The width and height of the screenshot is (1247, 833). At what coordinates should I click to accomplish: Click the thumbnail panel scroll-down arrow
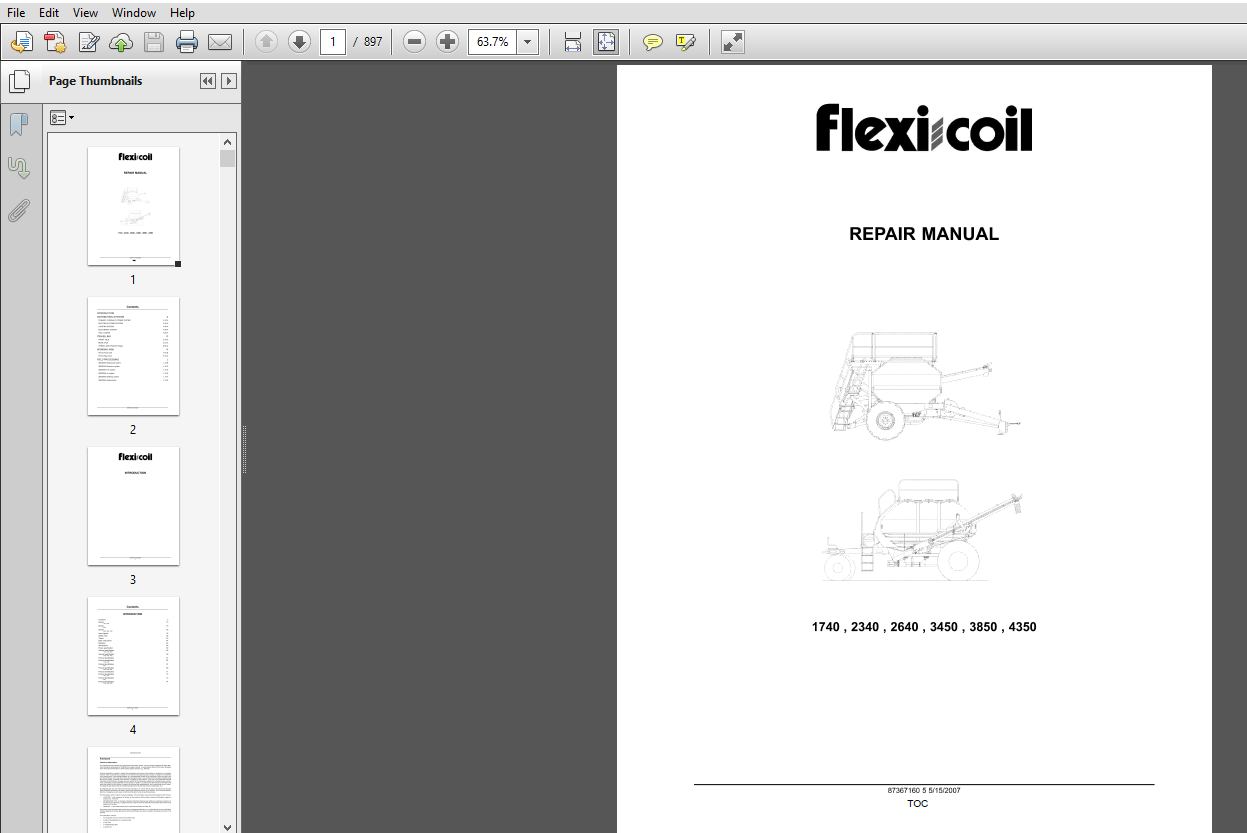pyautogui.click(x=227, y=826)
